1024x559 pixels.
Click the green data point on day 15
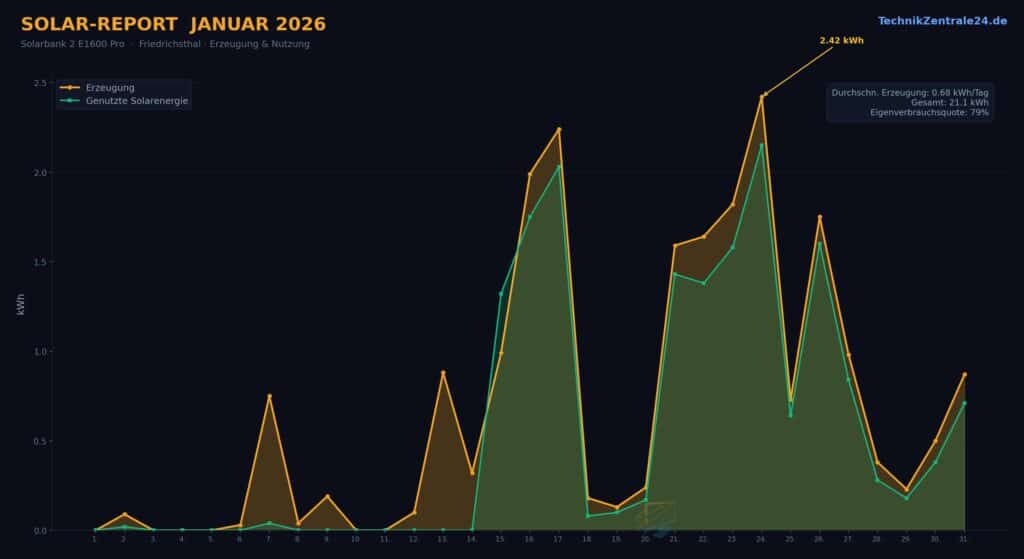tap(501, 294)
